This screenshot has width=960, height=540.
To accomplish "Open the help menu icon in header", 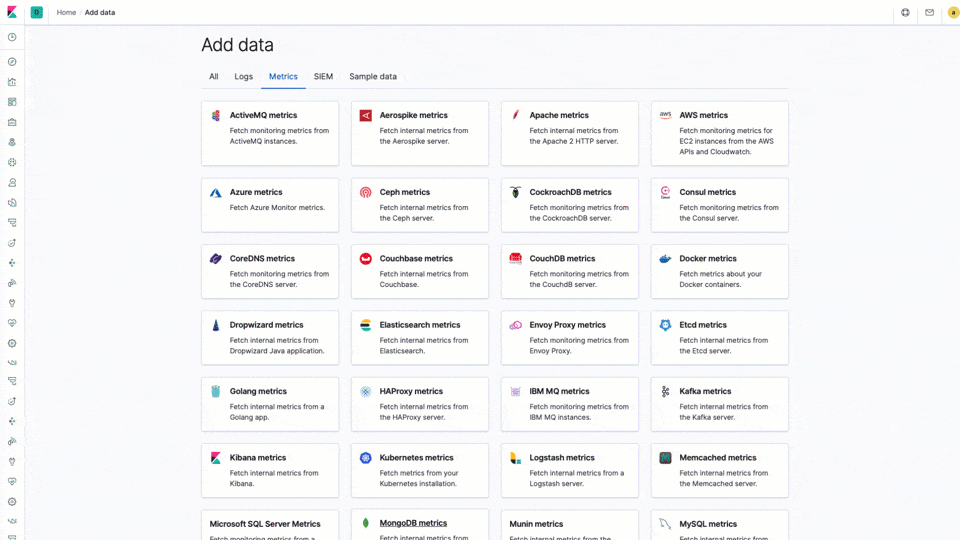I will coord(905,12).
